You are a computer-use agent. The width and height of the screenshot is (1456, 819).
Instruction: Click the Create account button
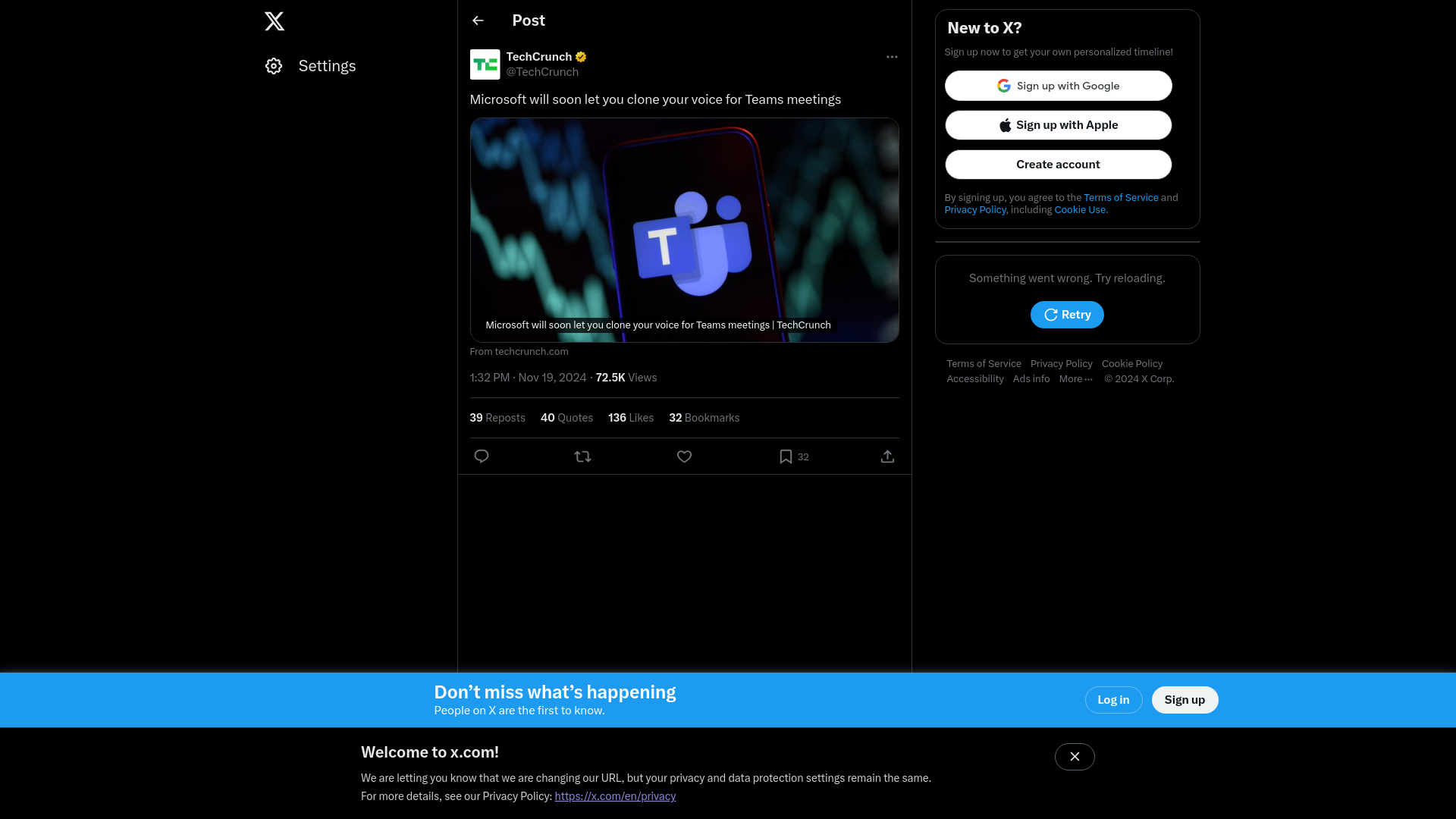1058,164
